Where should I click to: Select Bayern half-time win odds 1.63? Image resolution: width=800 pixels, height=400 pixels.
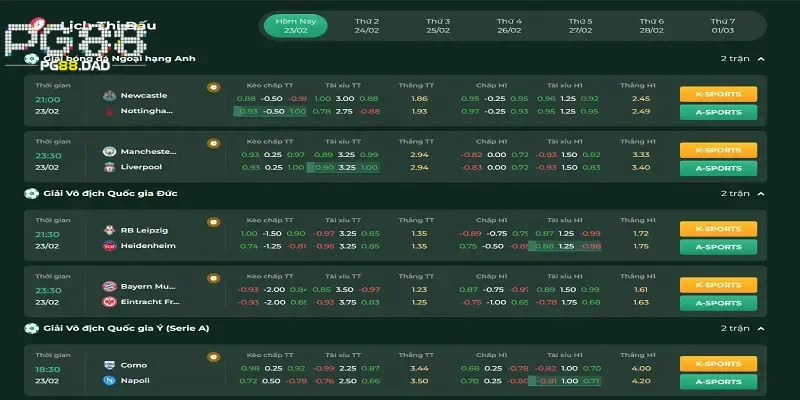click(x=640, y=303)
